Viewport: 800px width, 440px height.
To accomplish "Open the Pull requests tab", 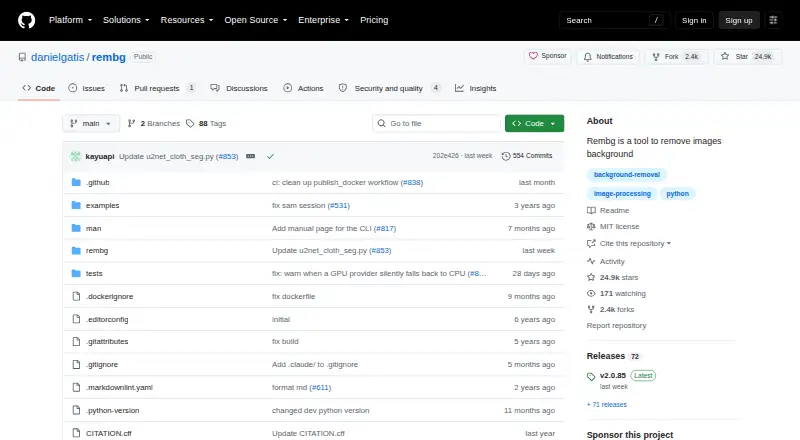I will 157,88.
